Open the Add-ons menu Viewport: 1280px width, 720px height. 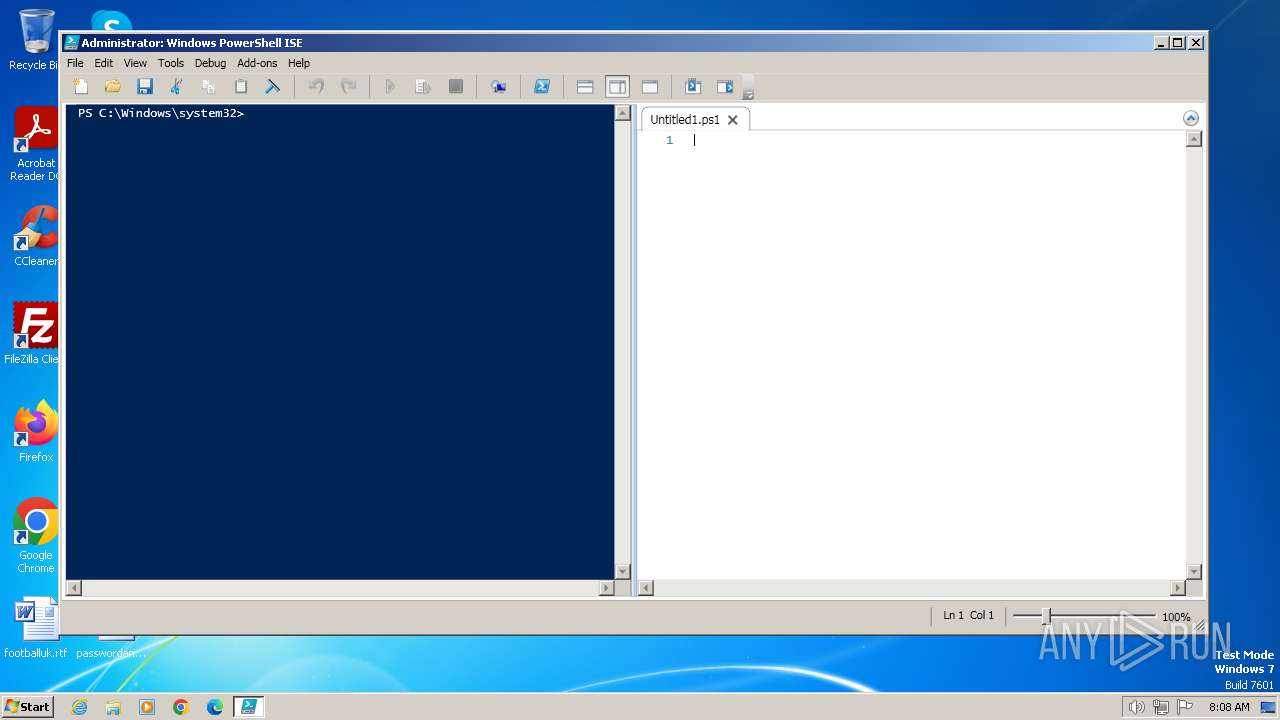coord(257,63)
